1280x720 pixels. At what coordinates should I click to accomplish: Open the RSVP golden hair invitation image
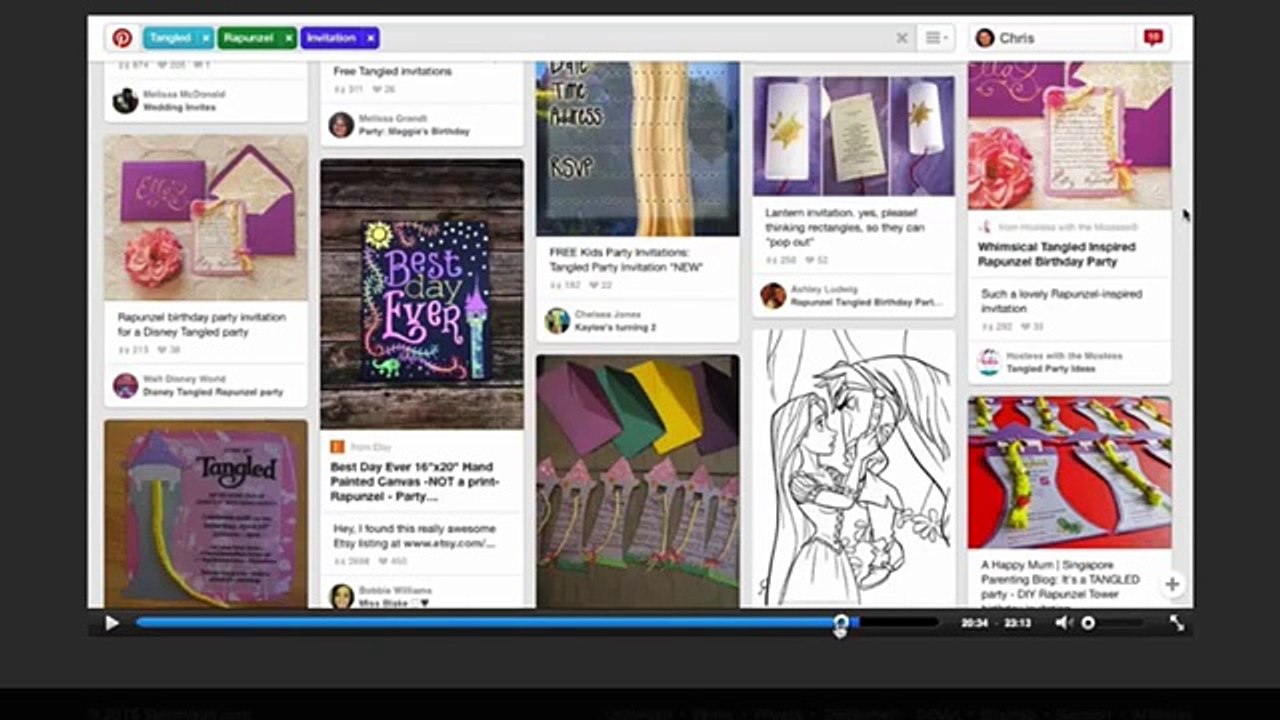click(x=638, y=149)
